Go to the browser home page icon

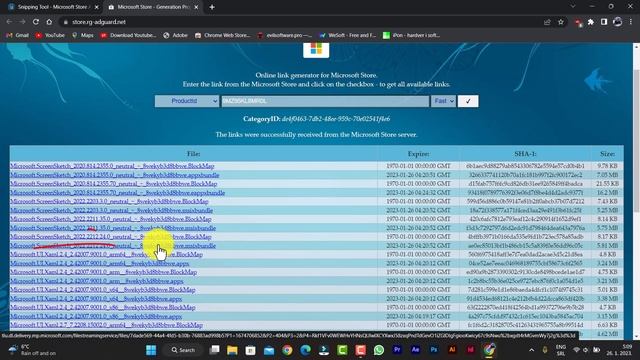(49, 22)
